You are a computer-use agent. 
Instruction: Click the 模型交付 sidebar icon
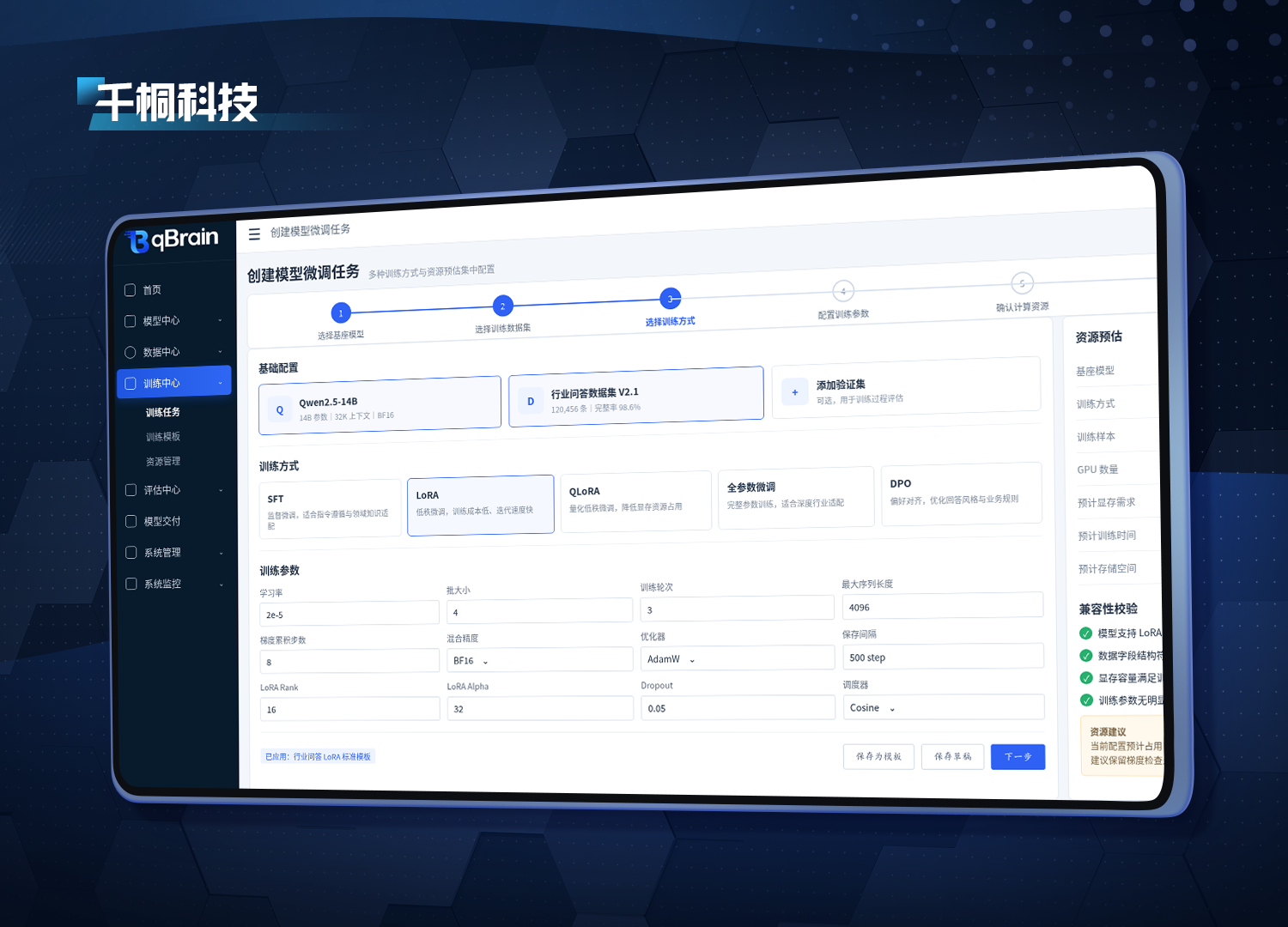(x=131, y=521)
